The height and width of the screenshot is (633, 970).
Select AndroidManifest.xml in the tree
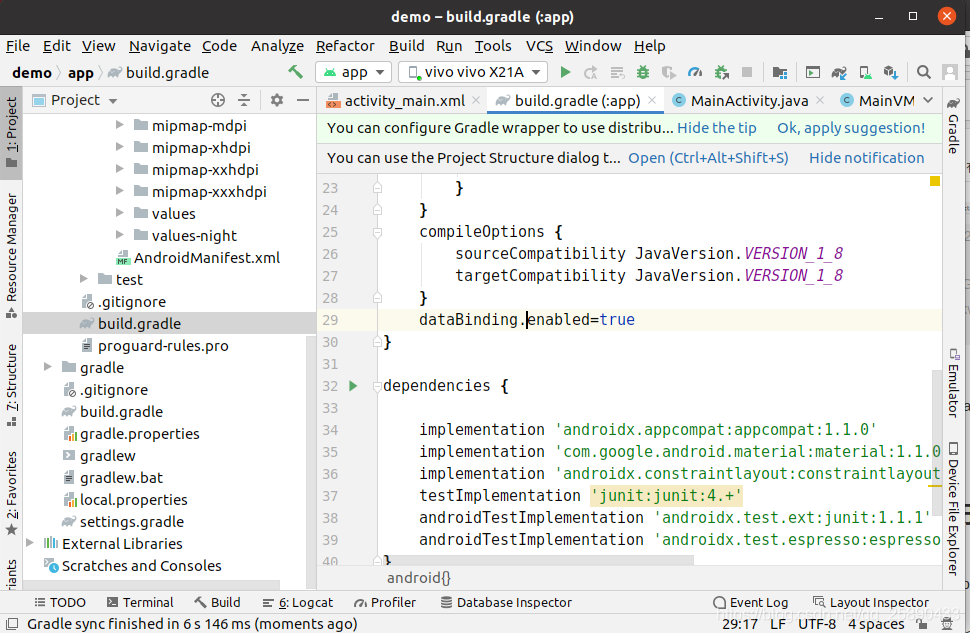click(207, 257)
